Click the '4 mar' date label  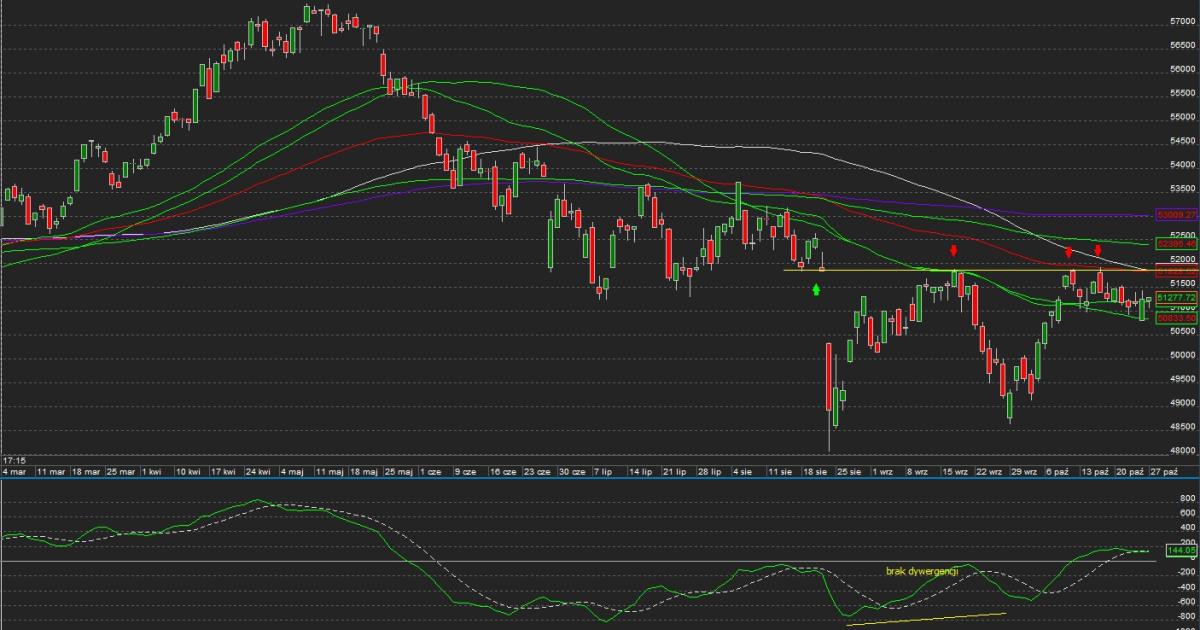click(x=14, y=470)
